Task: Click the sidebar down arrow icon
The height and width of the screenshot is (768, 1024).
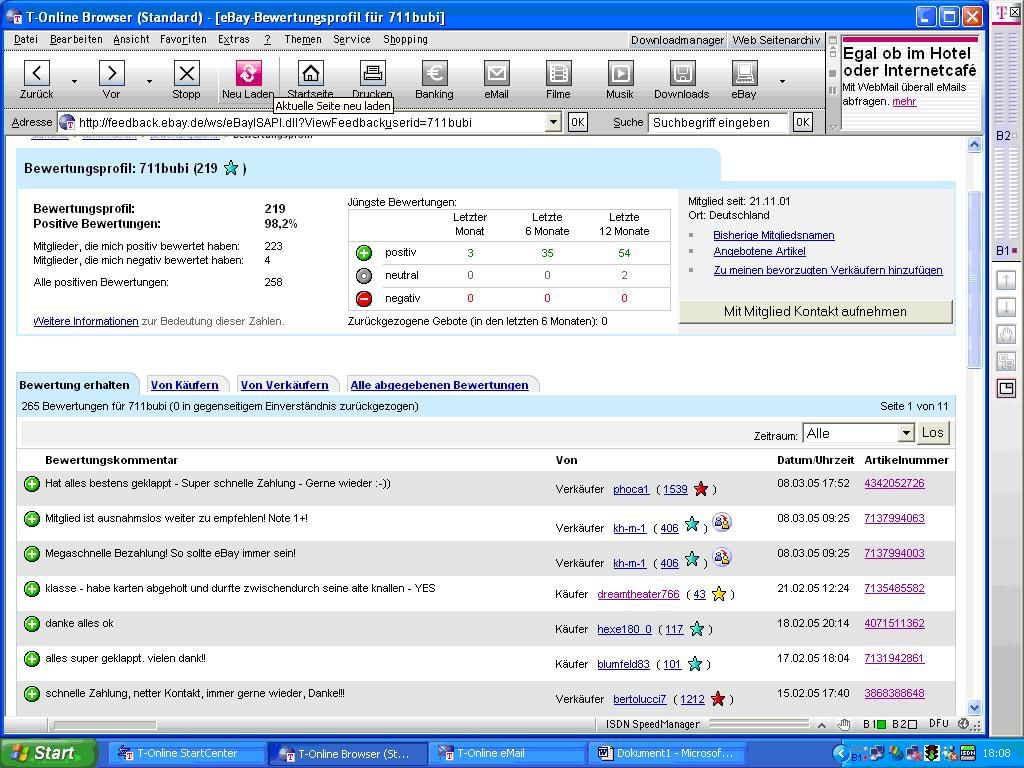Action: point(1006,308)
